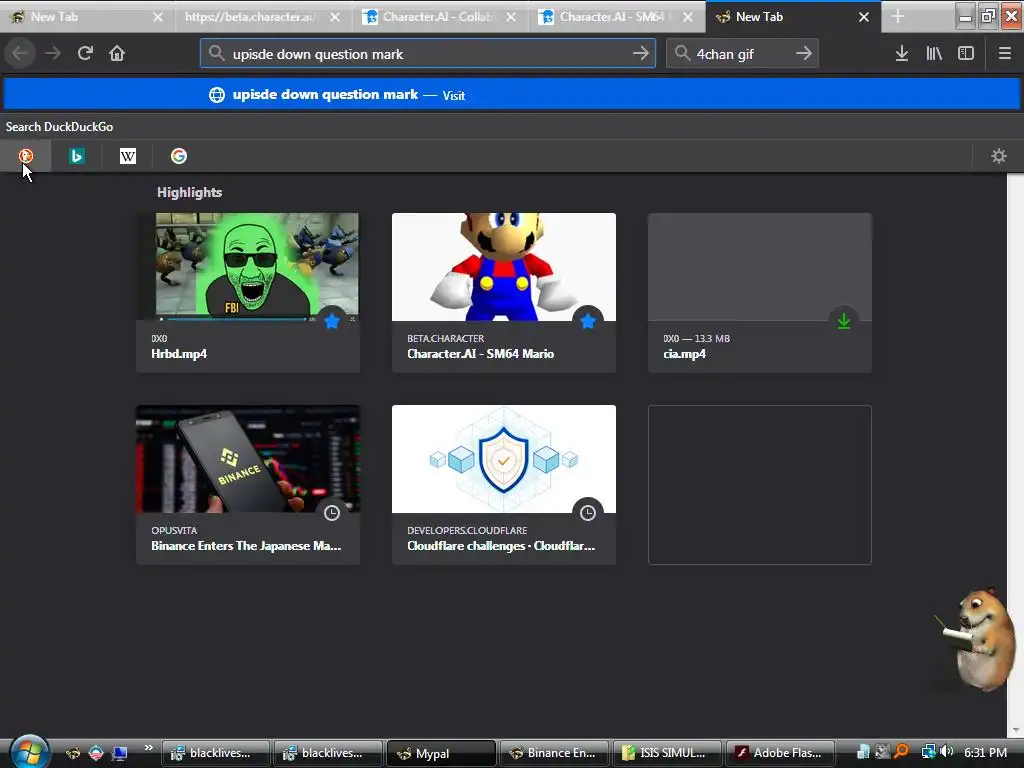This screenshot has width=1024, height=768.
Task: Open first blacklives taskbar button
Action: tap(216, 753)
